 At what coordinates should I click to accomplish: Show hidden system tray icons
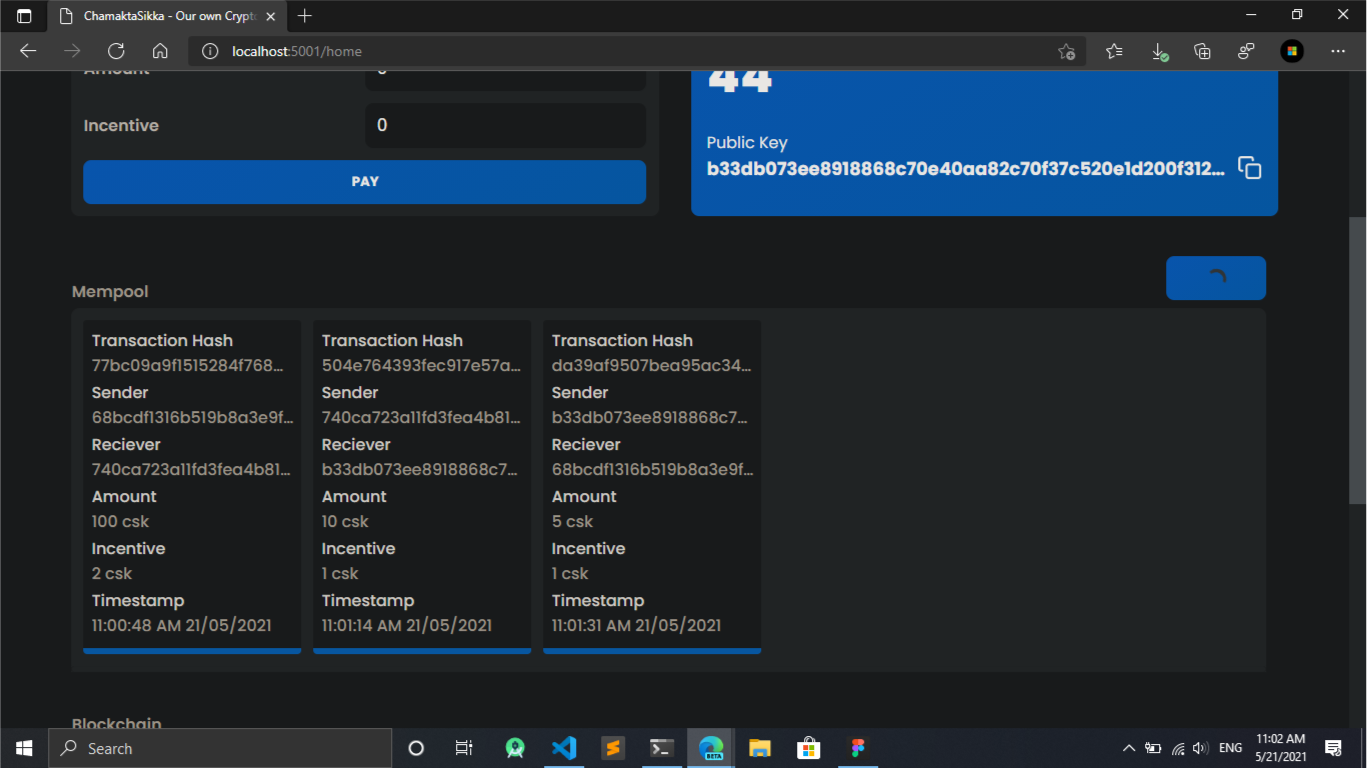click(x=1129, y=748)
